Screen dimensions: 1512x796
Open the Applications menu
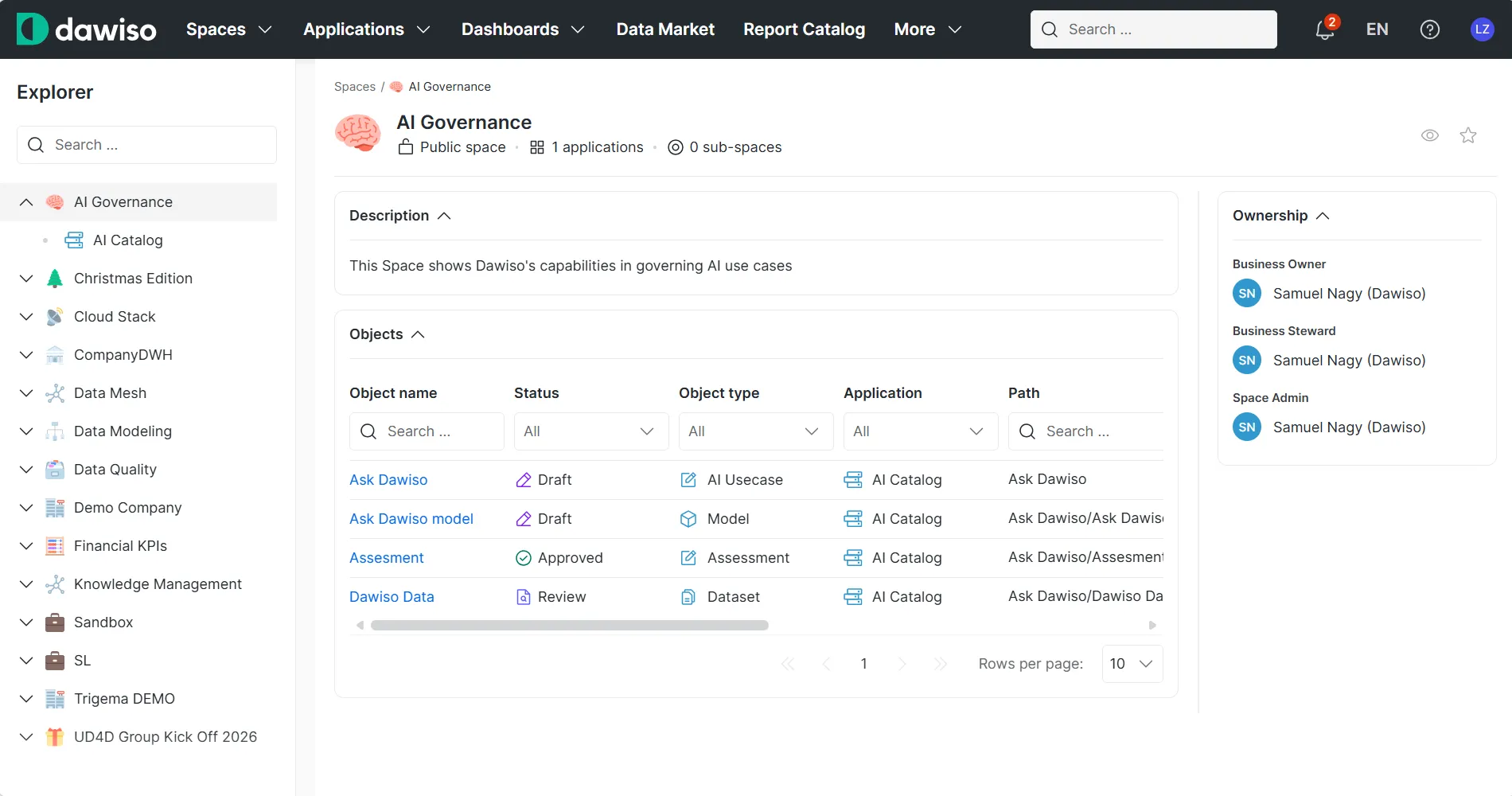[x=367, y=29]
